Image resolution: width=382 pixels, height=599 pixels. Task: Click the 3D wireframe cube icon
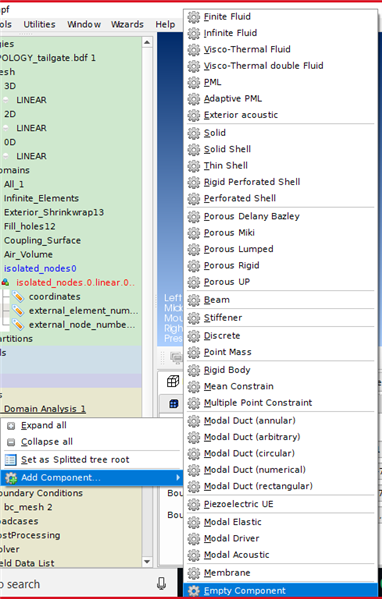[173, 381]
